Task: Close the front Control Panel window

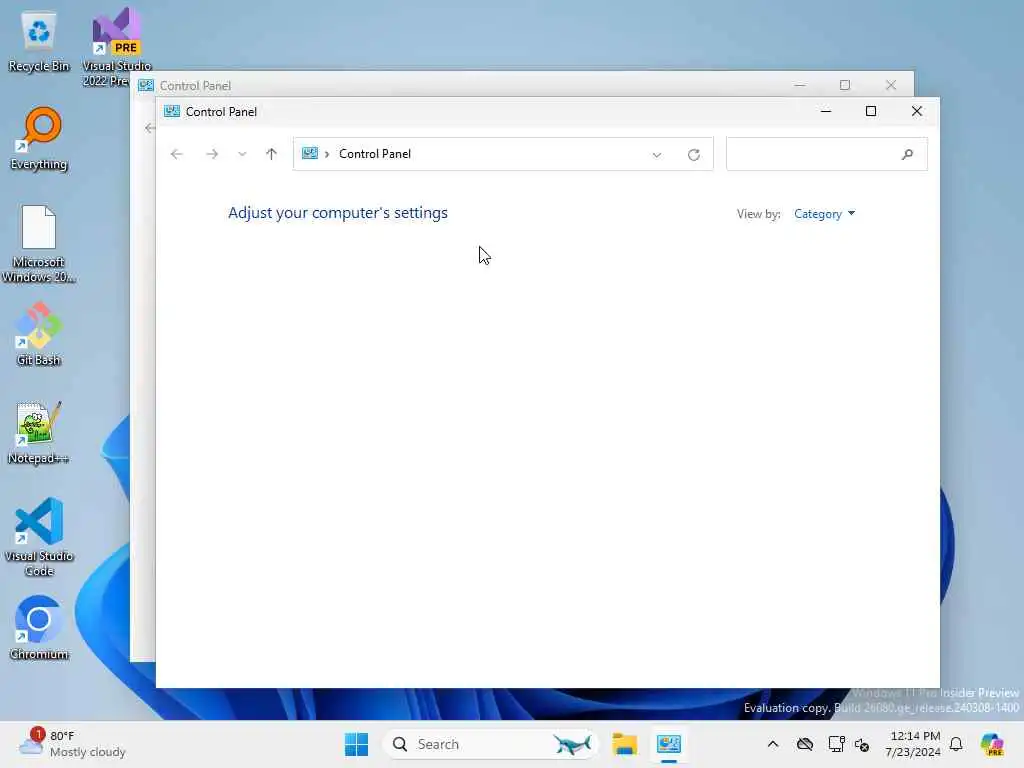Action: click(x=916, y=111)
